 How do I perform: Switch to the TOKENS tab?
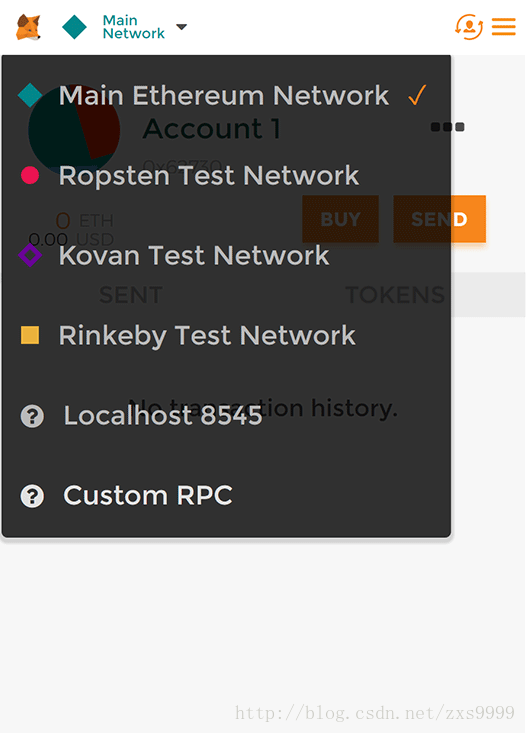click(x=395, y=295)
